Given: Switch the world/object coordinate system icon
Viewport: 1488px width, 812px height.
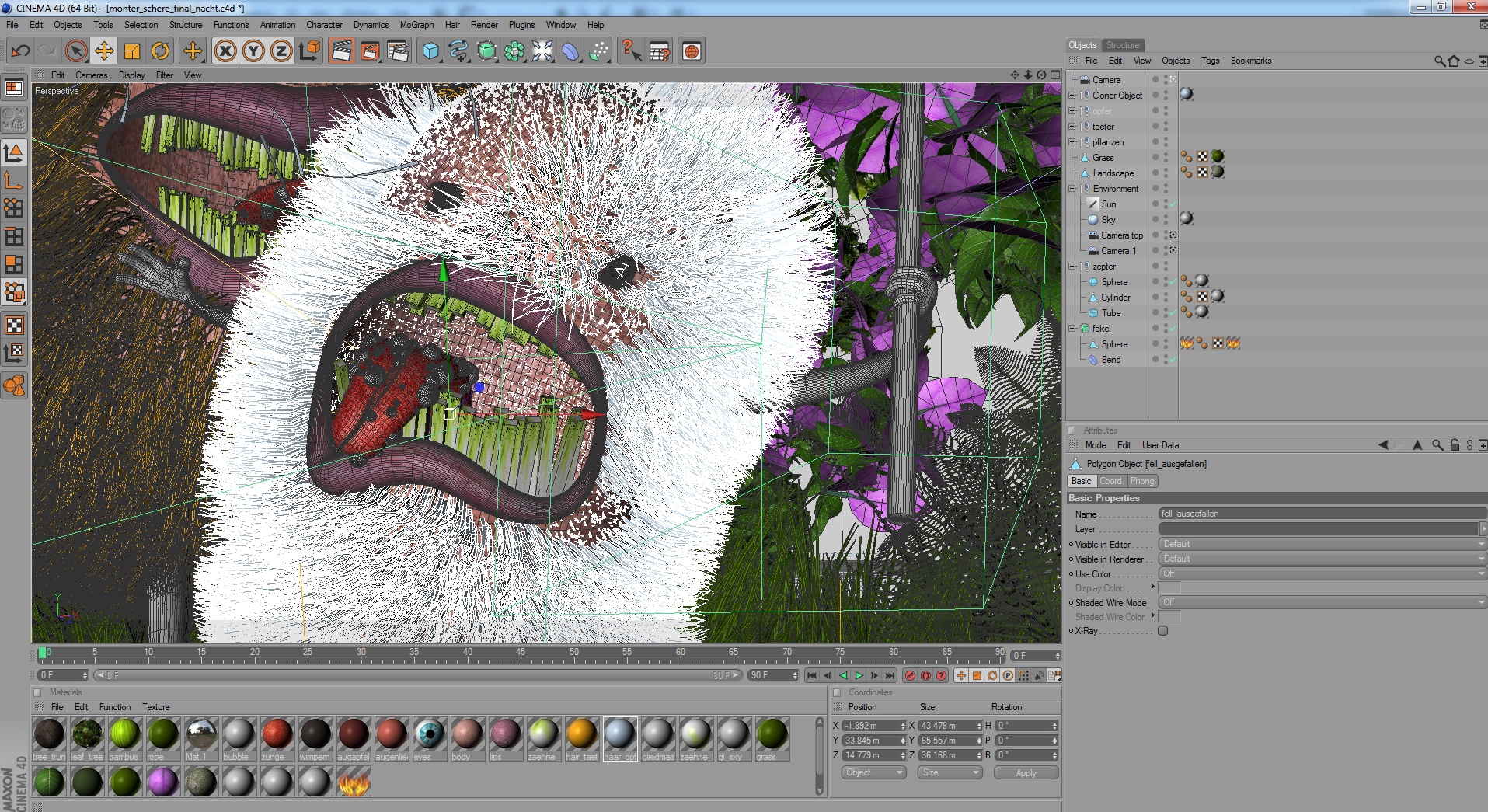Looking at the screenshot, I should [309, 51].
